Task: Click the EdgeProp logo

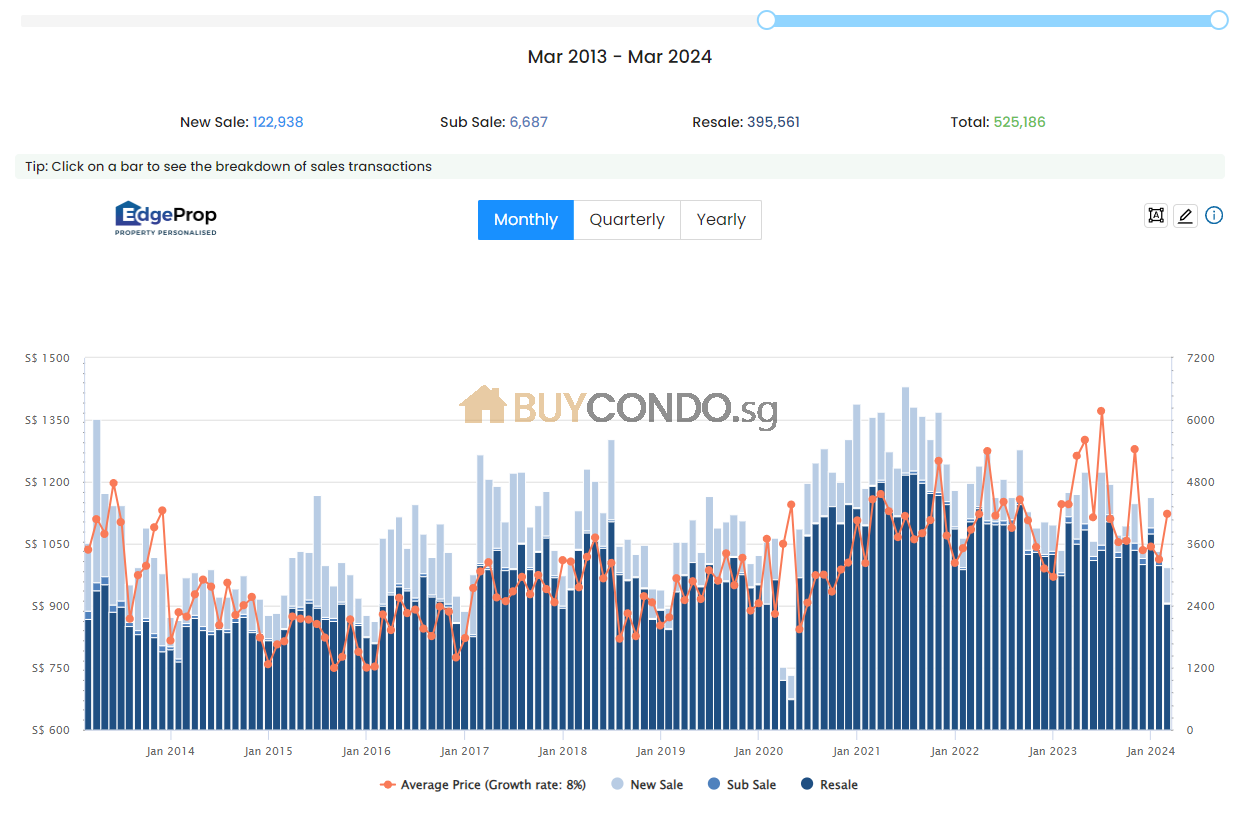Action: coord(166,218)
